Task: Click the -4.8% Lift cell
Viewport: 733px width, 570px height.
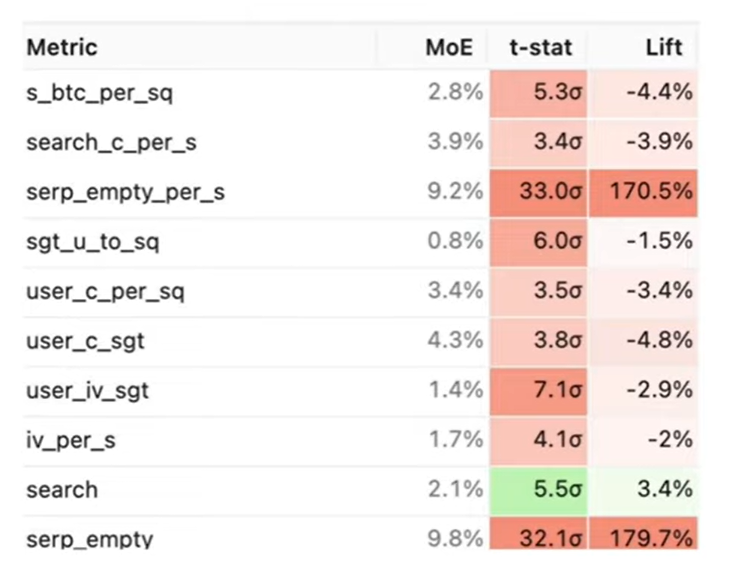Action: click(x=644, y=341)
